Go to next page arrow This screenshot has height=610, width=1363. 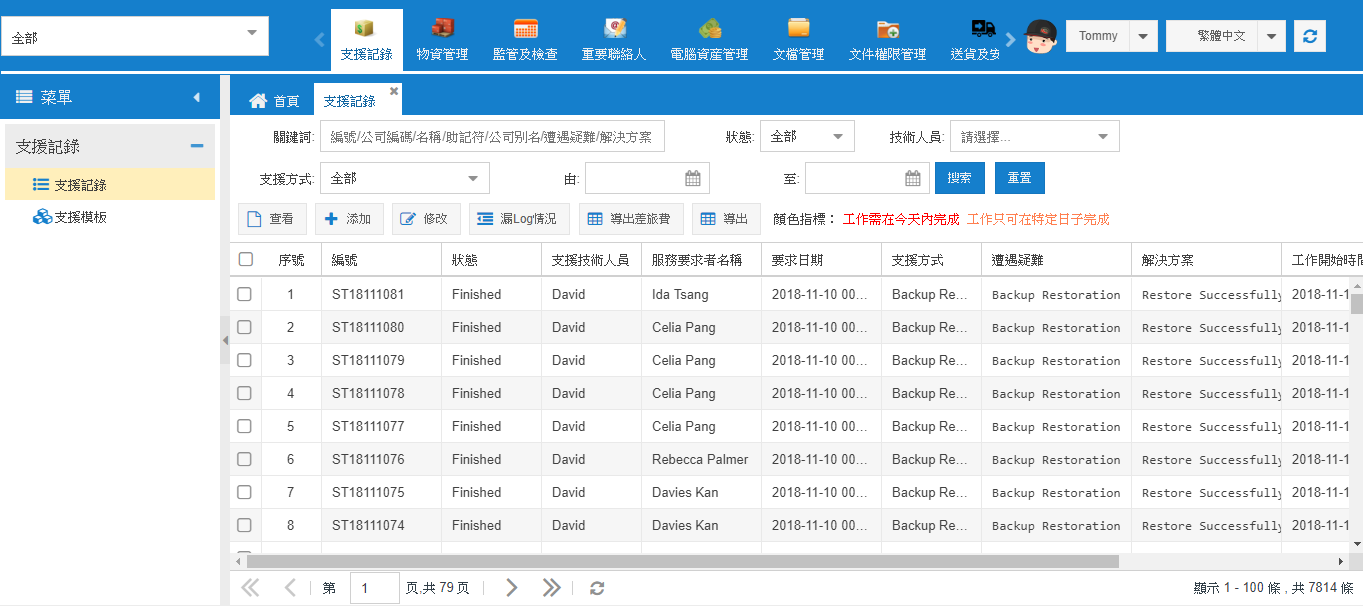(511, 588)
